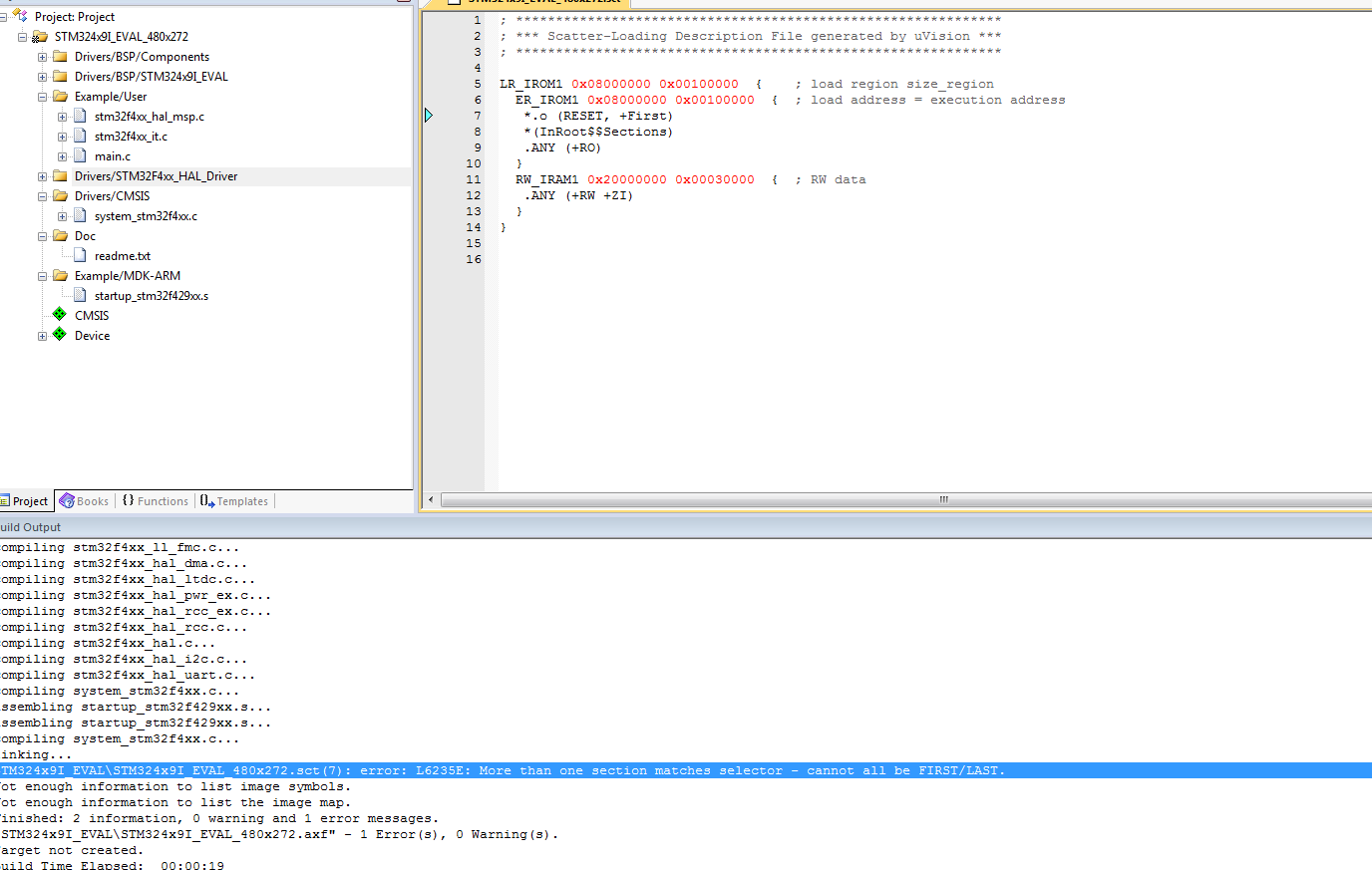The height and width of the screenshot is (870, 1372).
Task: Click the green CMSIS component diamond icon
Action: tap(60, 315)
